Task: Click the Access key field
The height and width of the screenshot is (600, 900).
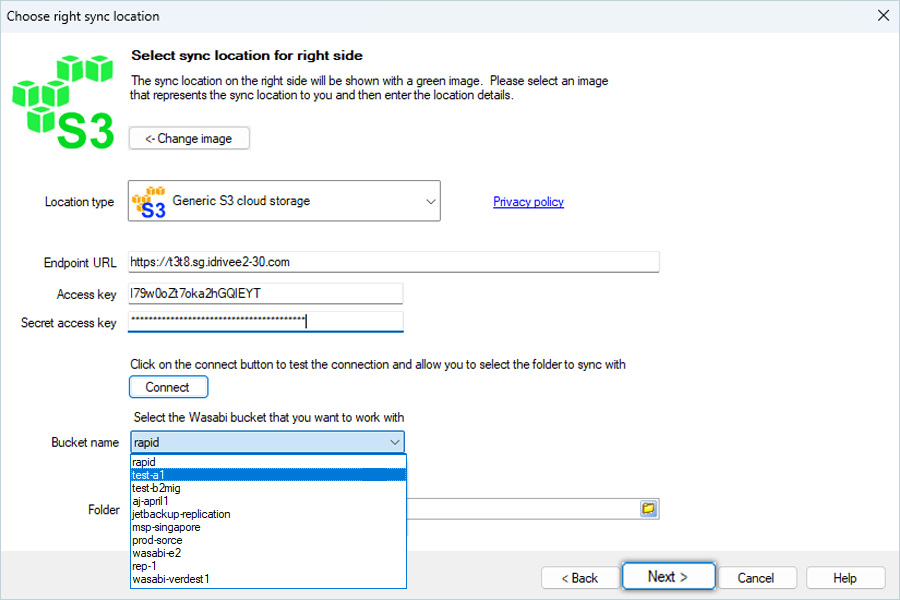Action: pyautogui.click(x=265, y=293)
